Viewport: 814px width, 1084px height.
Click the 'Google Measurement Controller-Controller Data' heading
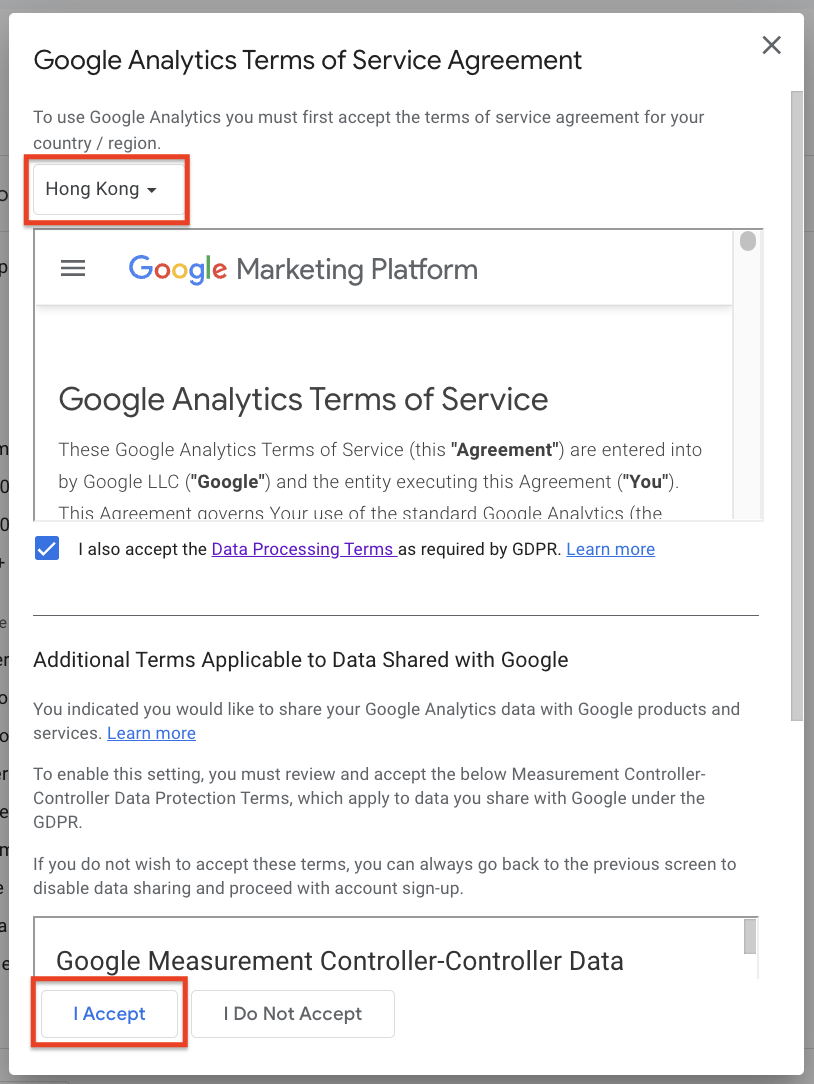coord(340,961)
